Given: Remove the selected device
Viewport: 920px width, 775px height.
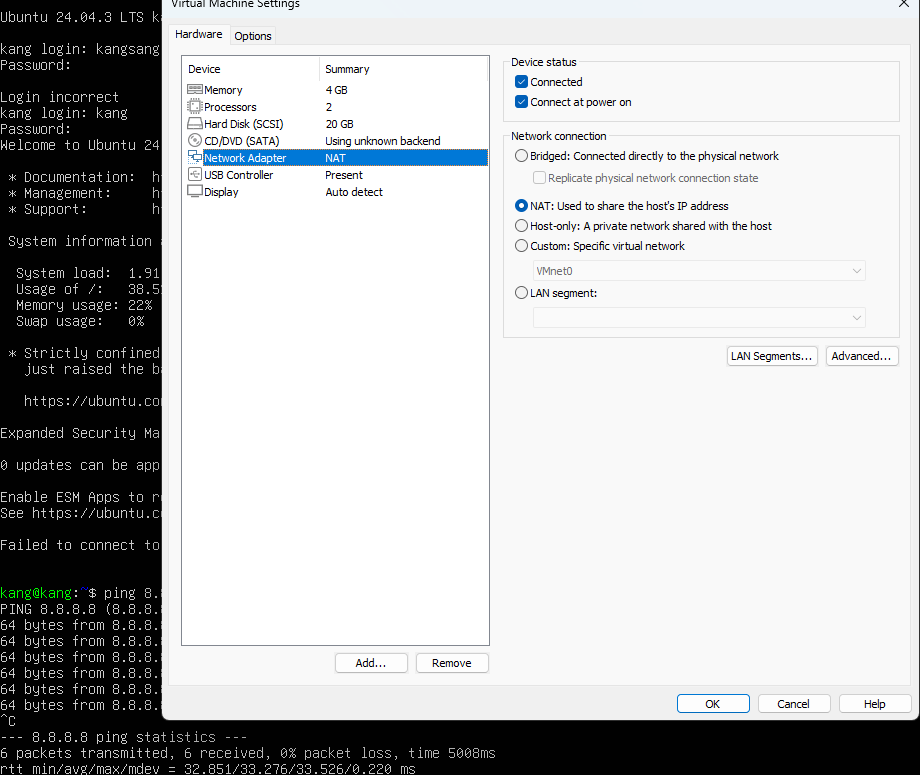Looking at the screenshot, I should [452, 663].
